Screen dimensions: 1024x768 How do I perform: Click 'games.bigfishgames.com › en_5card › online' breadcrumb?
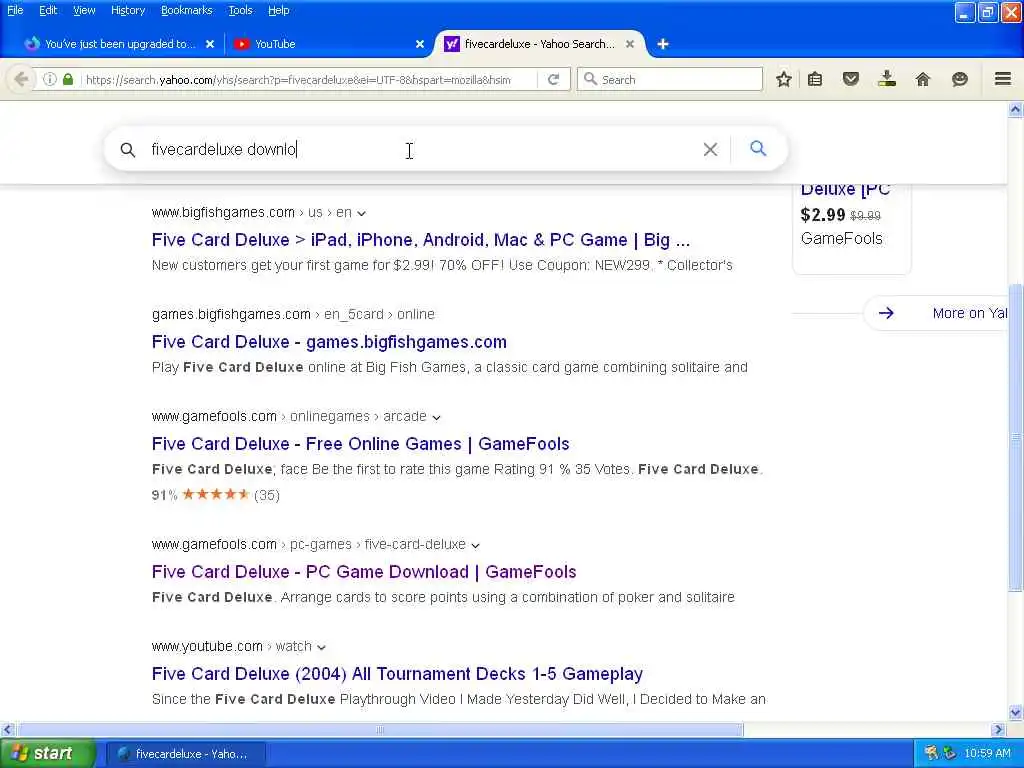tap(293, 314)
